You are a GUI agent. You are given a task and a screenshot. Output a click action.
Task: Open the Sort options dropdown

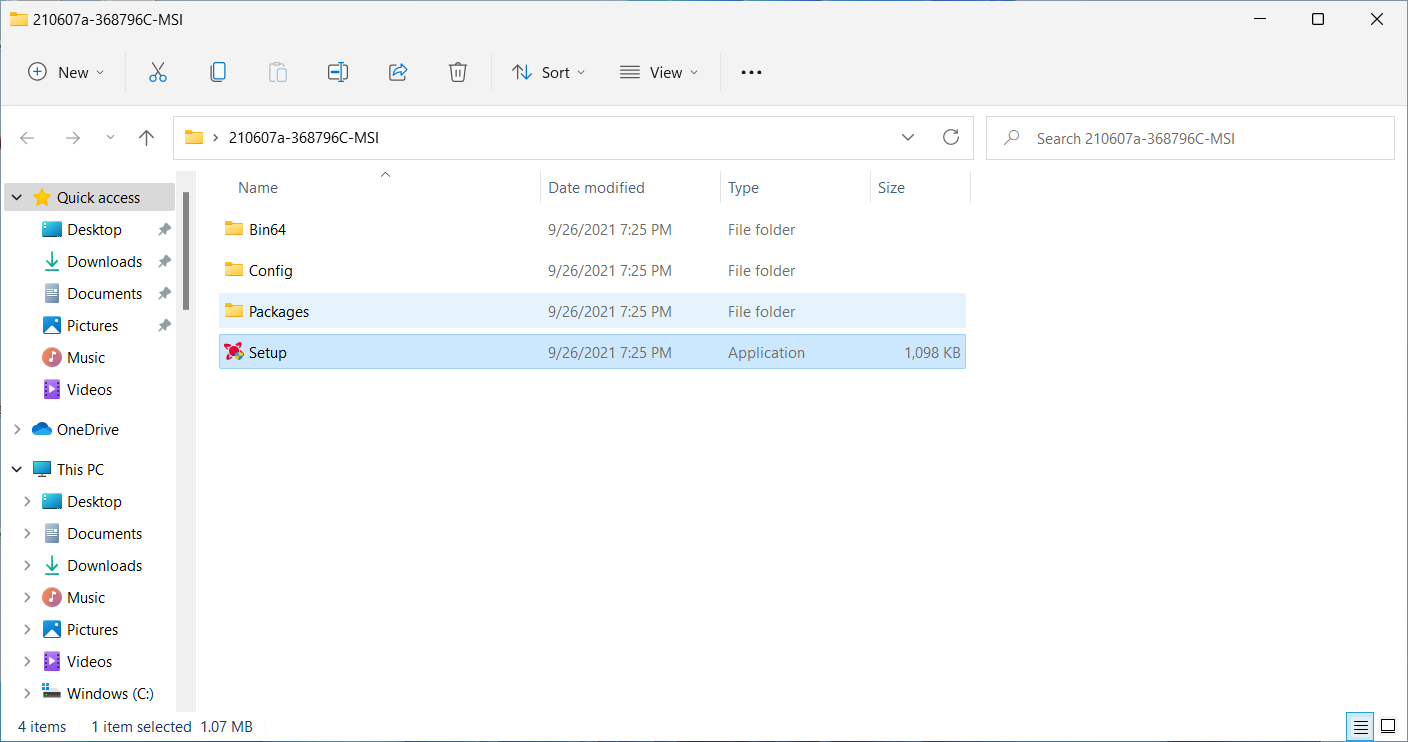click(x=548, y=72)
